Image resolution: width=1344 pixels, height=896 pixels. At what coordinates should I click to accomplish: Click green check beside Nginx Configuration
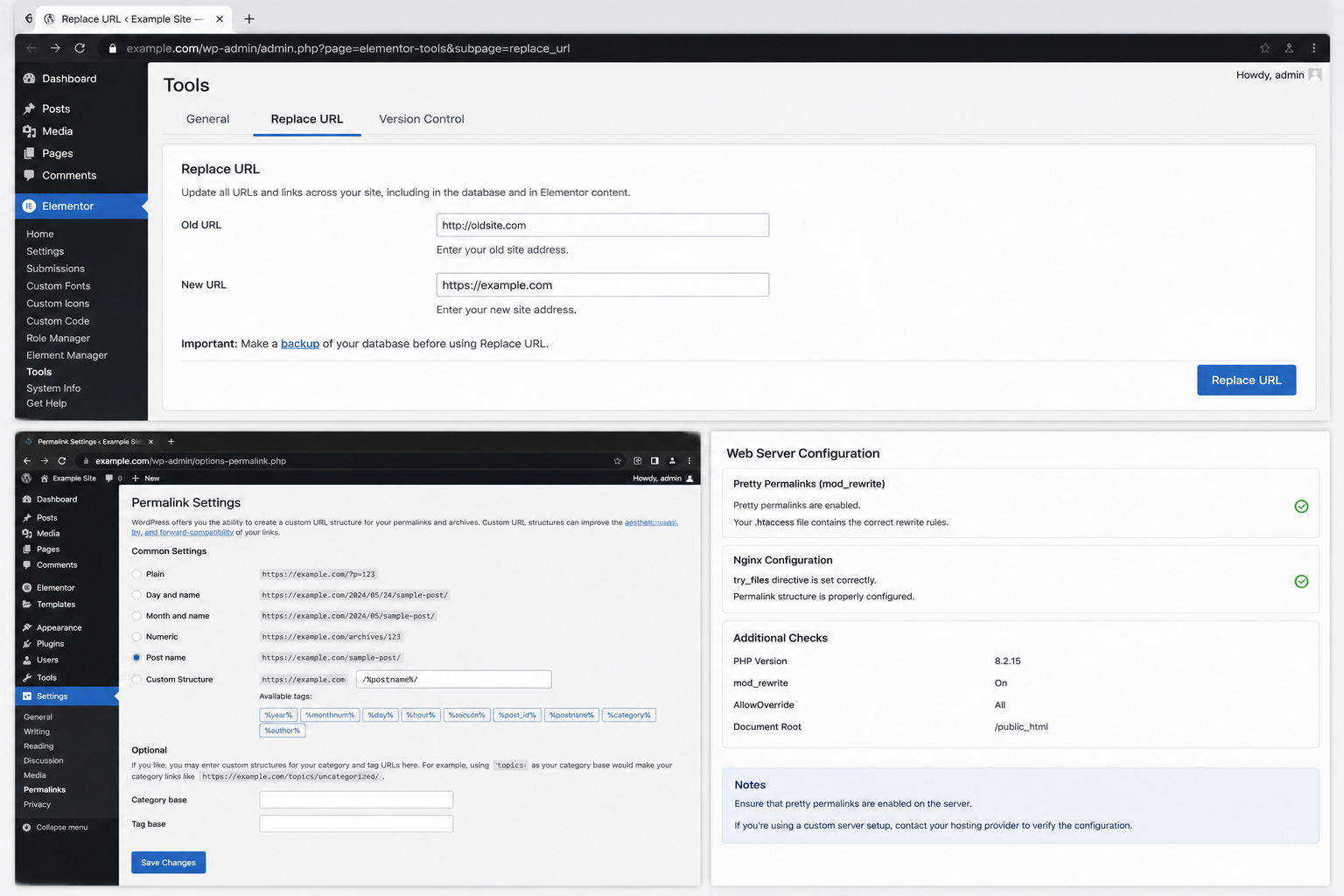(x=1301, y=582)
